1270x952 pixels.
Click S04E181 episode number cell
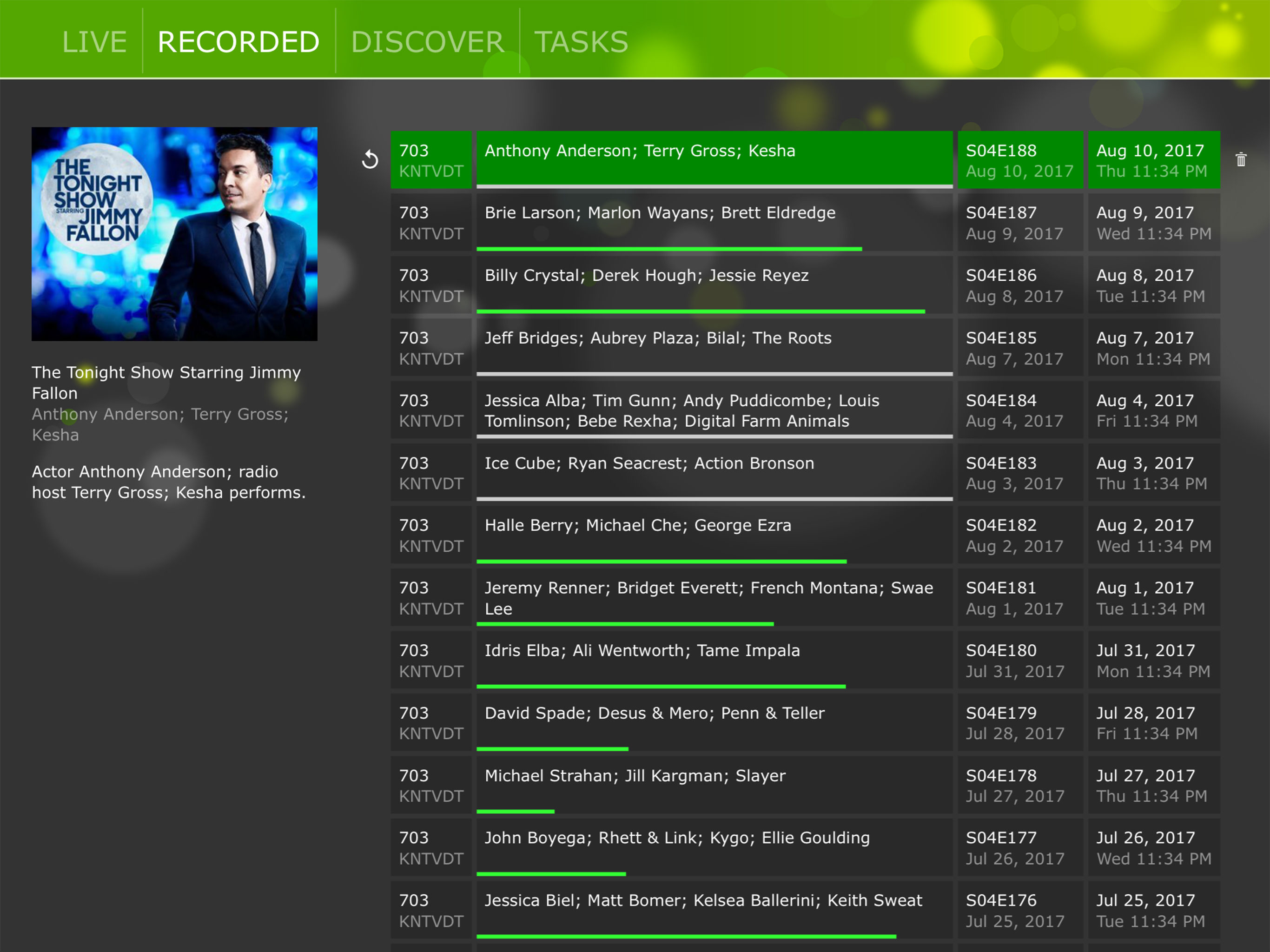[1020, 597]
